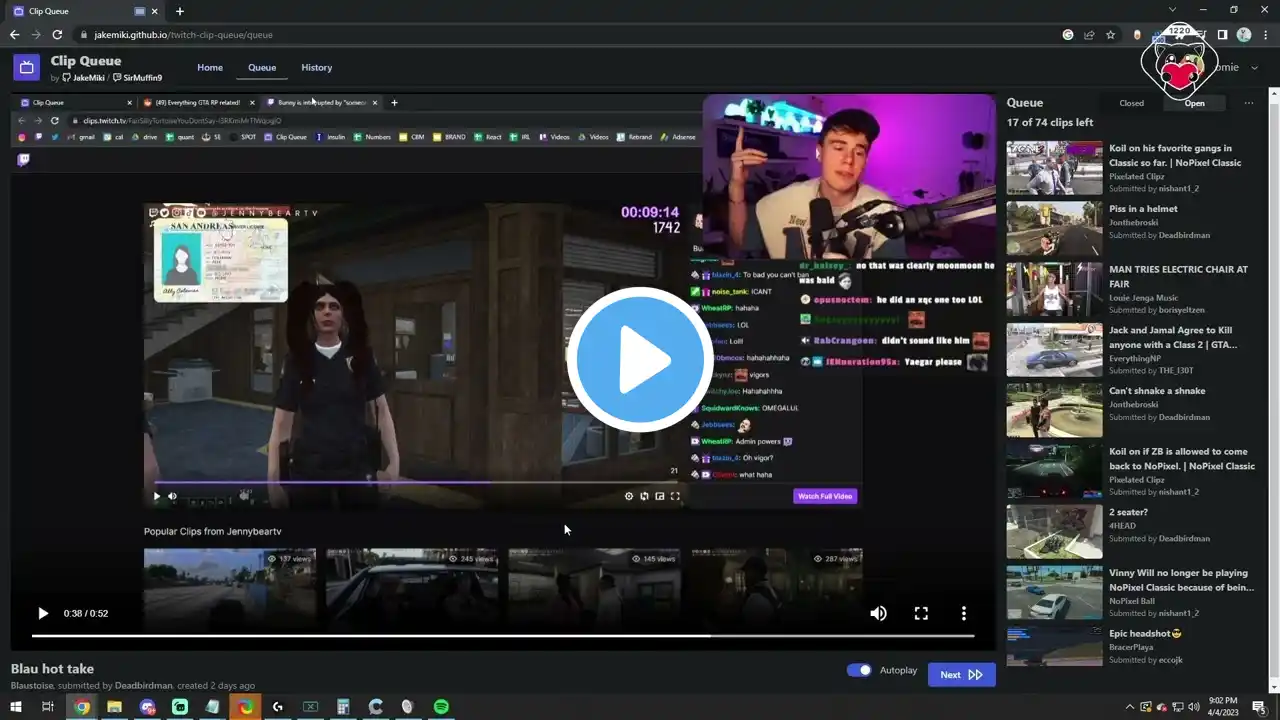Click 'Watch Full Video' on the Twitch clip
The height and width of the screenshot is (720, 1280).
(825, 496)
